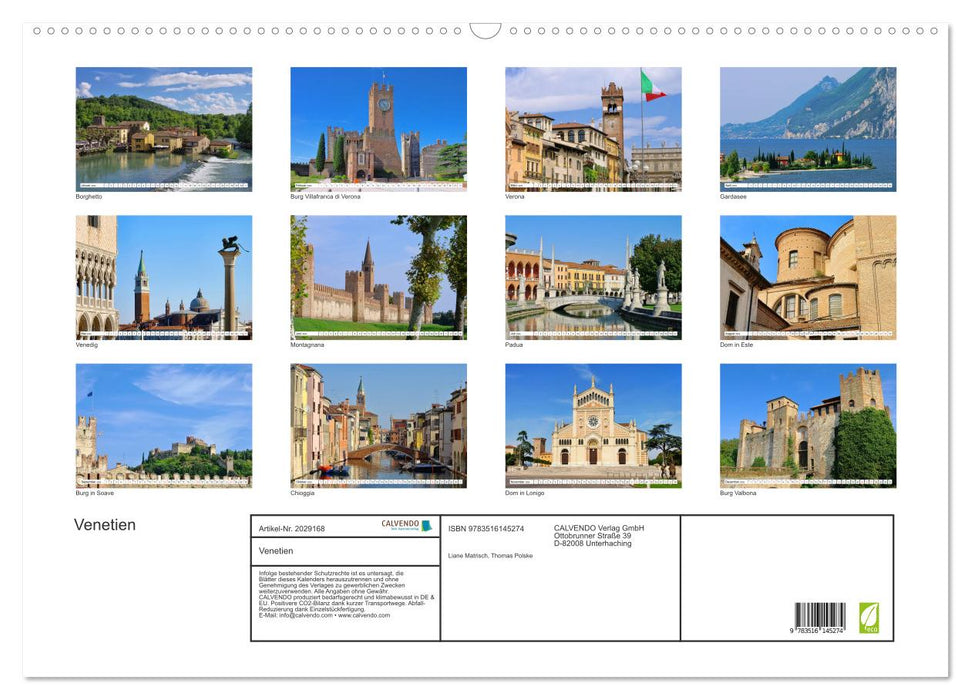Select the Burg Valbona castle thumbnail
Image resolution: width=971 pixels, height=700 pixels.
(807, 425)
